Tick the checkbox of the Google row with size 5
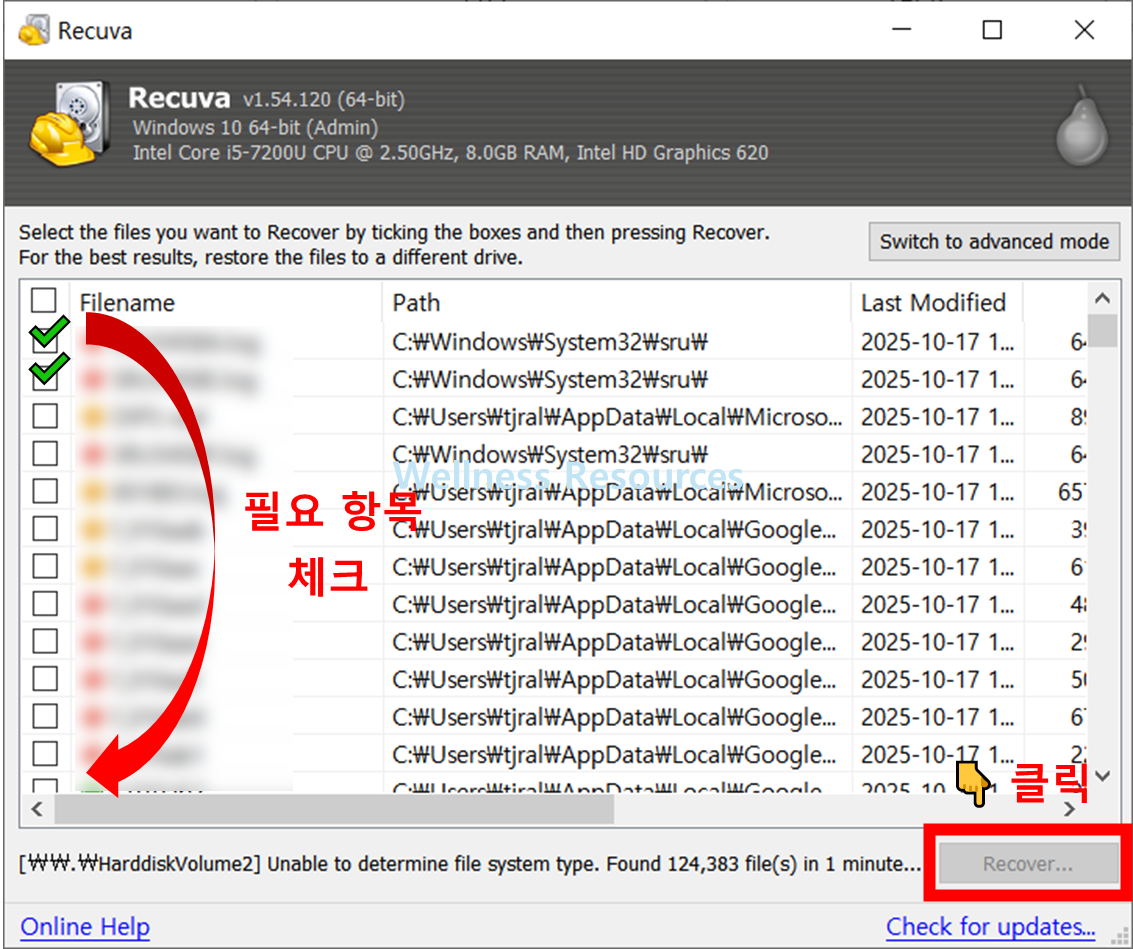Image resolution: width=1133 pixels, height=949 pixels. click(x=45, y=679)
